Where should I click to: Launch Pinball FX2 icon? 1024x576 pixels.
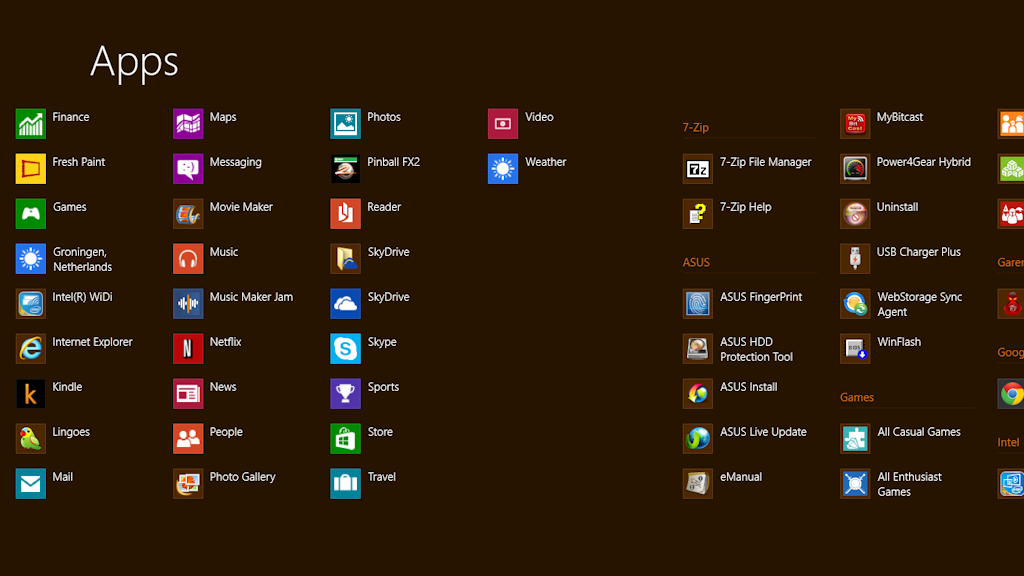[x=345, y=168]
